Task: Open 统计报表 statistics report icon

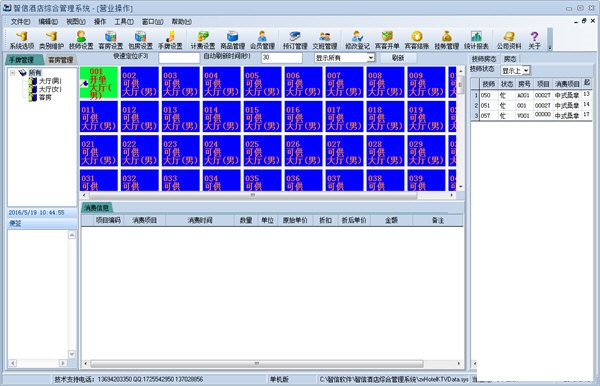Action: (476, 40)
